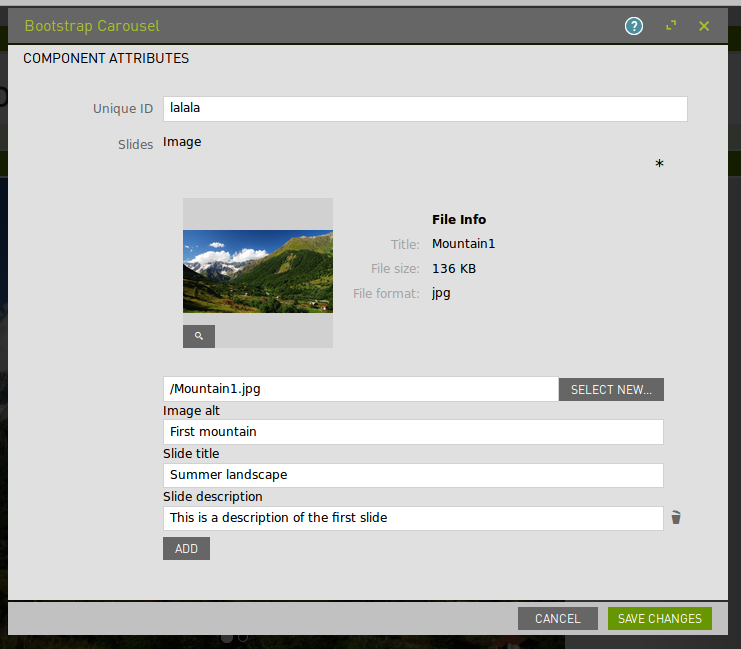Image resolution: width=741 pixels, height=649 pixels.
Task: Click the Mountain1 image thumbnail
Action: [x=258, y=271]
